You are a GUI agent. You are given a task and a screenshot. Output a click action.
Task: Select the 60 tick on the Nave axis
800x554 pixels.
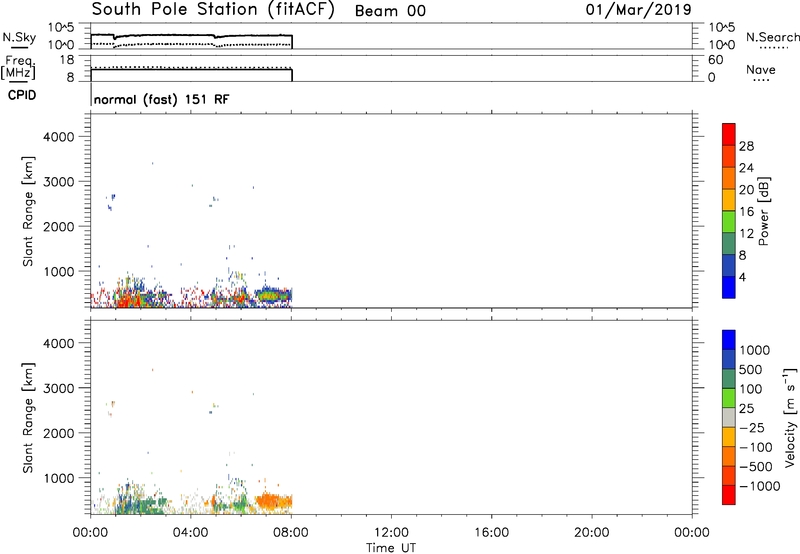click(x=715, y=60)
